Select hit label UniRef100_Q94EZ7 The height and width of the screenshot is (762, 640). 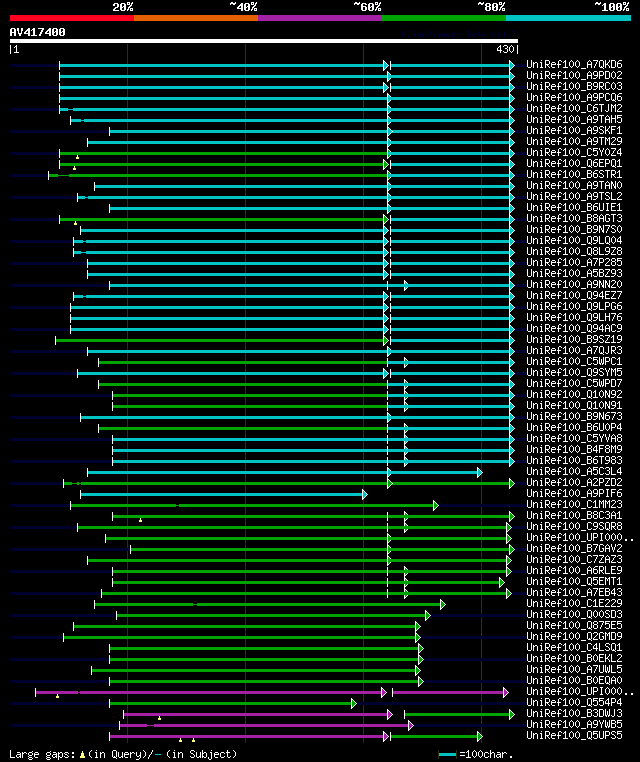coord(574,295)
